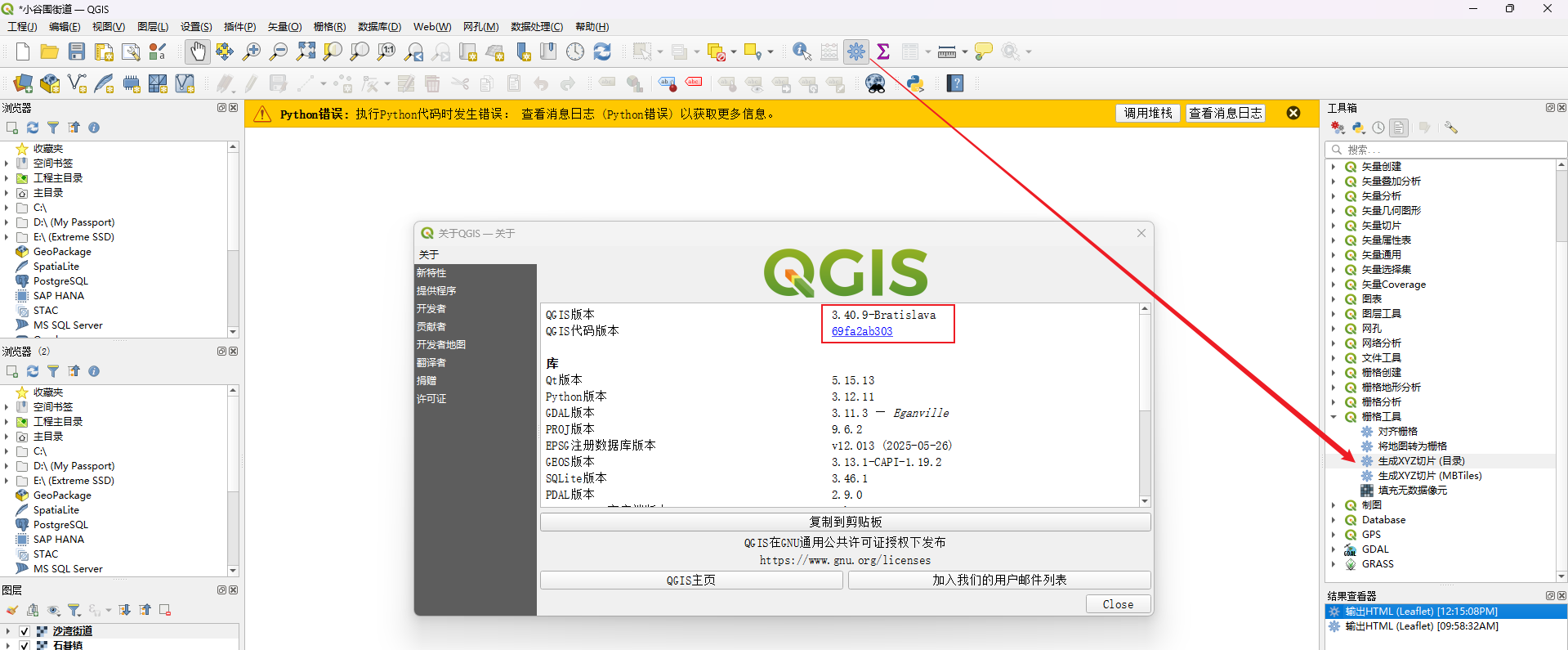The height and width of the screenshot is (650, 1568).
Task: Open layer styling panel brush icon
Action: tap(12, 610)
